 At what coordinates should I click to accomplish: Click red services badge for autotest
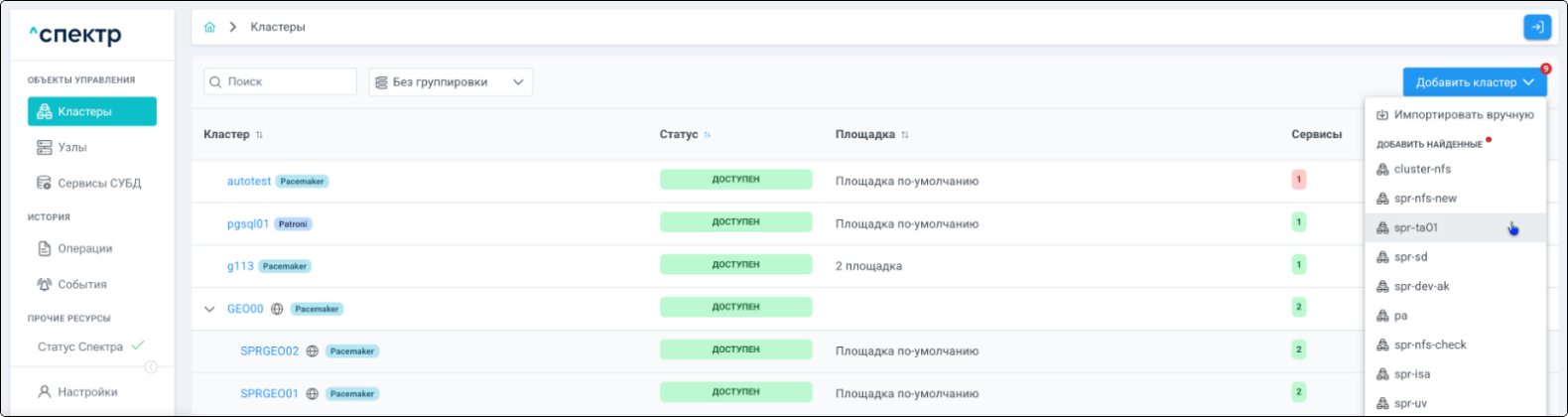coord(1298,181)
